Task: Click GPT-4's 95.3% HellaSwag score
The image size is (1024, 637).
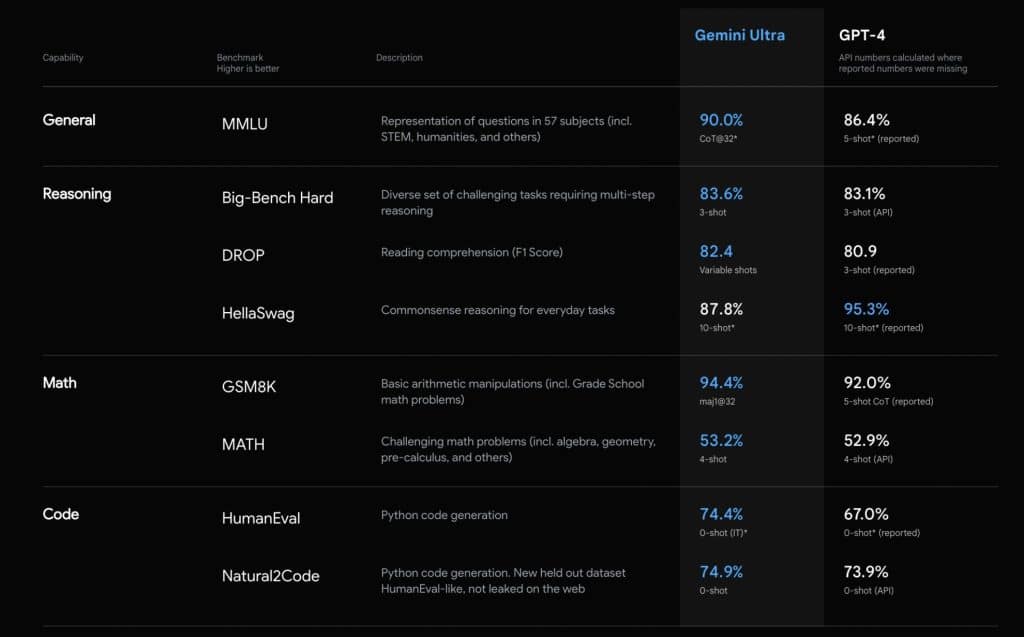Action: pos(866,309)
